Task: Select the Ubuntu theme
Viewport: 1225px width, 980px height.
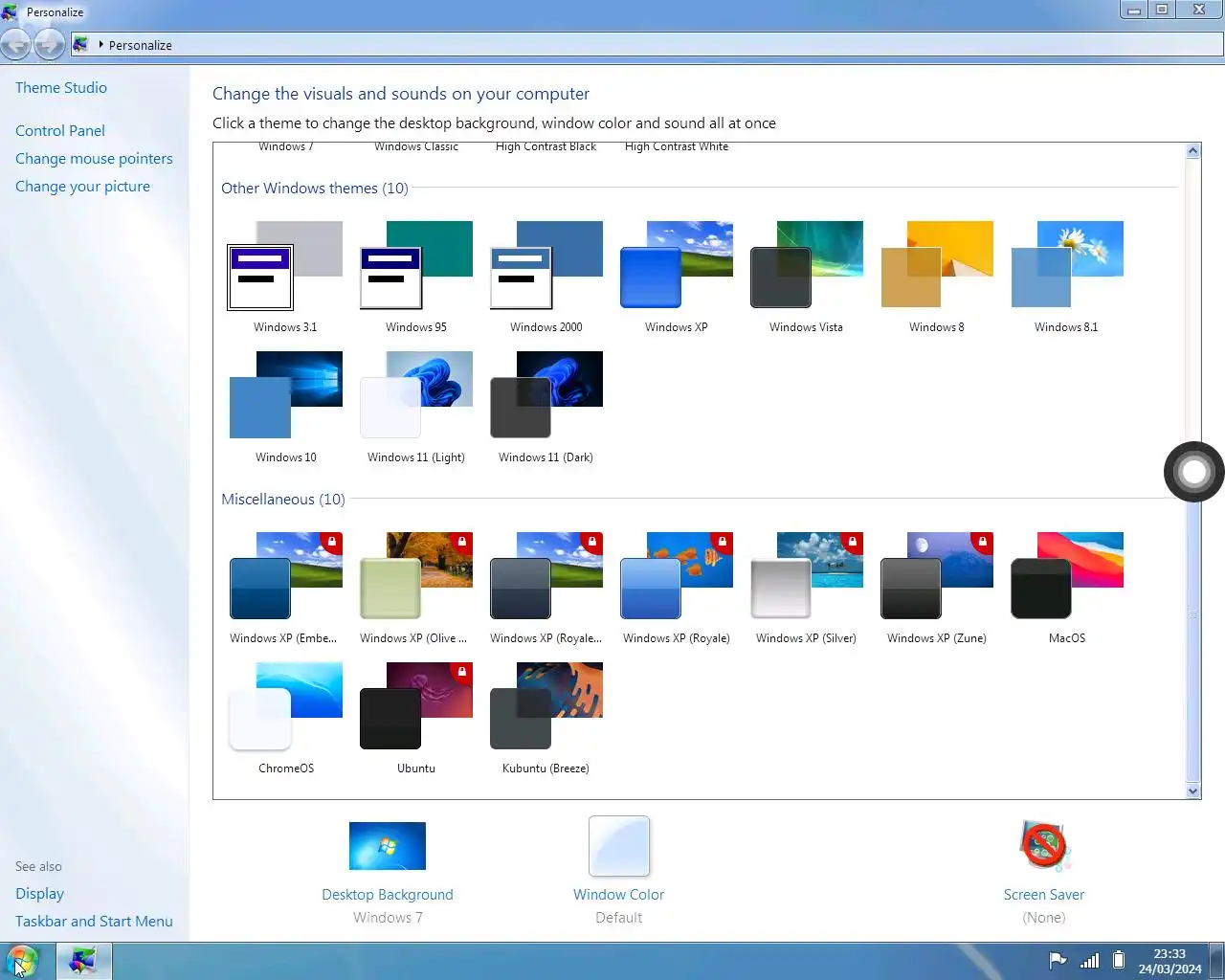Action: (416, 718)
